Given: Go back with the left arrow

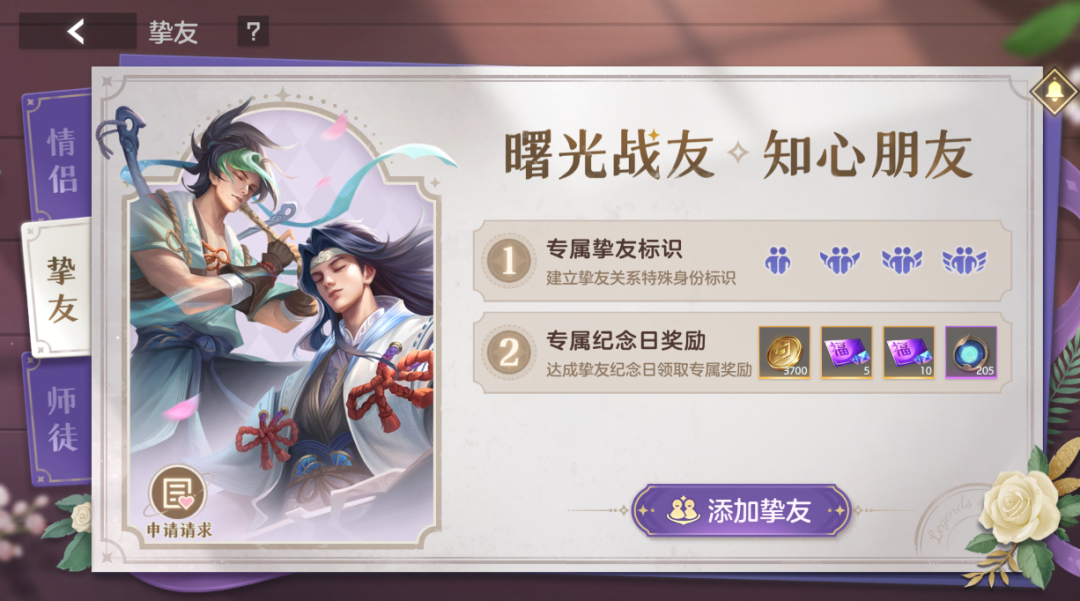Looking at the screenshot, I should [76, 31].
